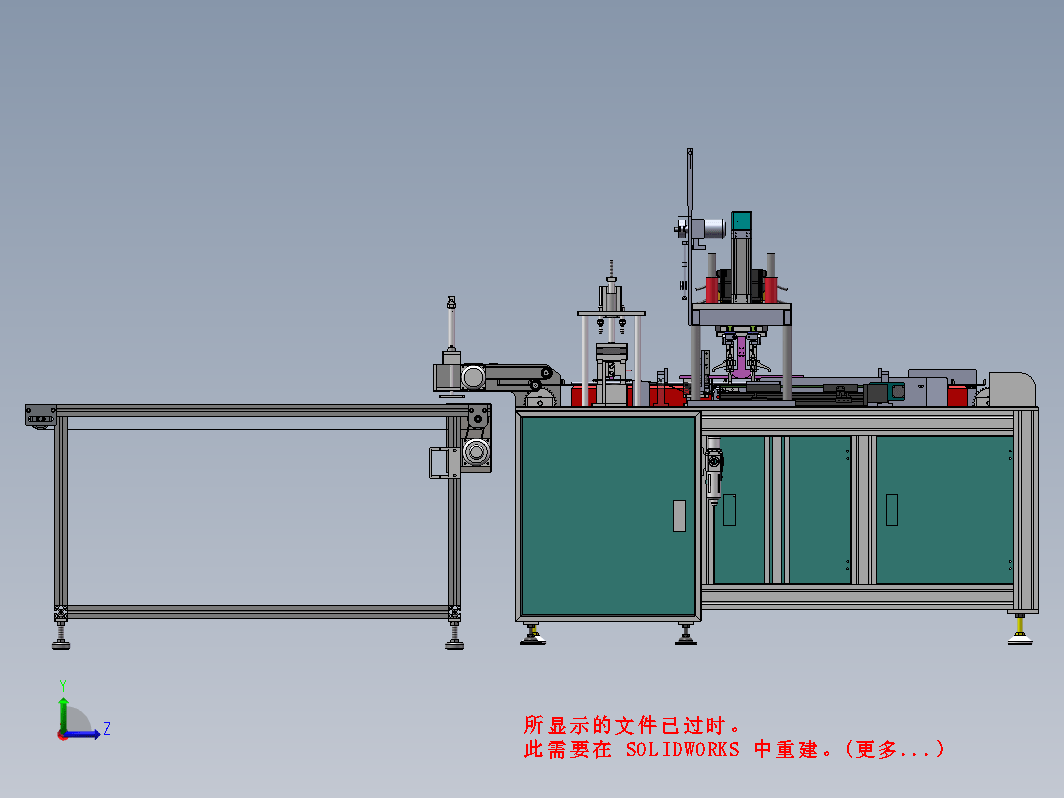
Task: Click the rightmost green cabinet panel
Action: point(944,510)
